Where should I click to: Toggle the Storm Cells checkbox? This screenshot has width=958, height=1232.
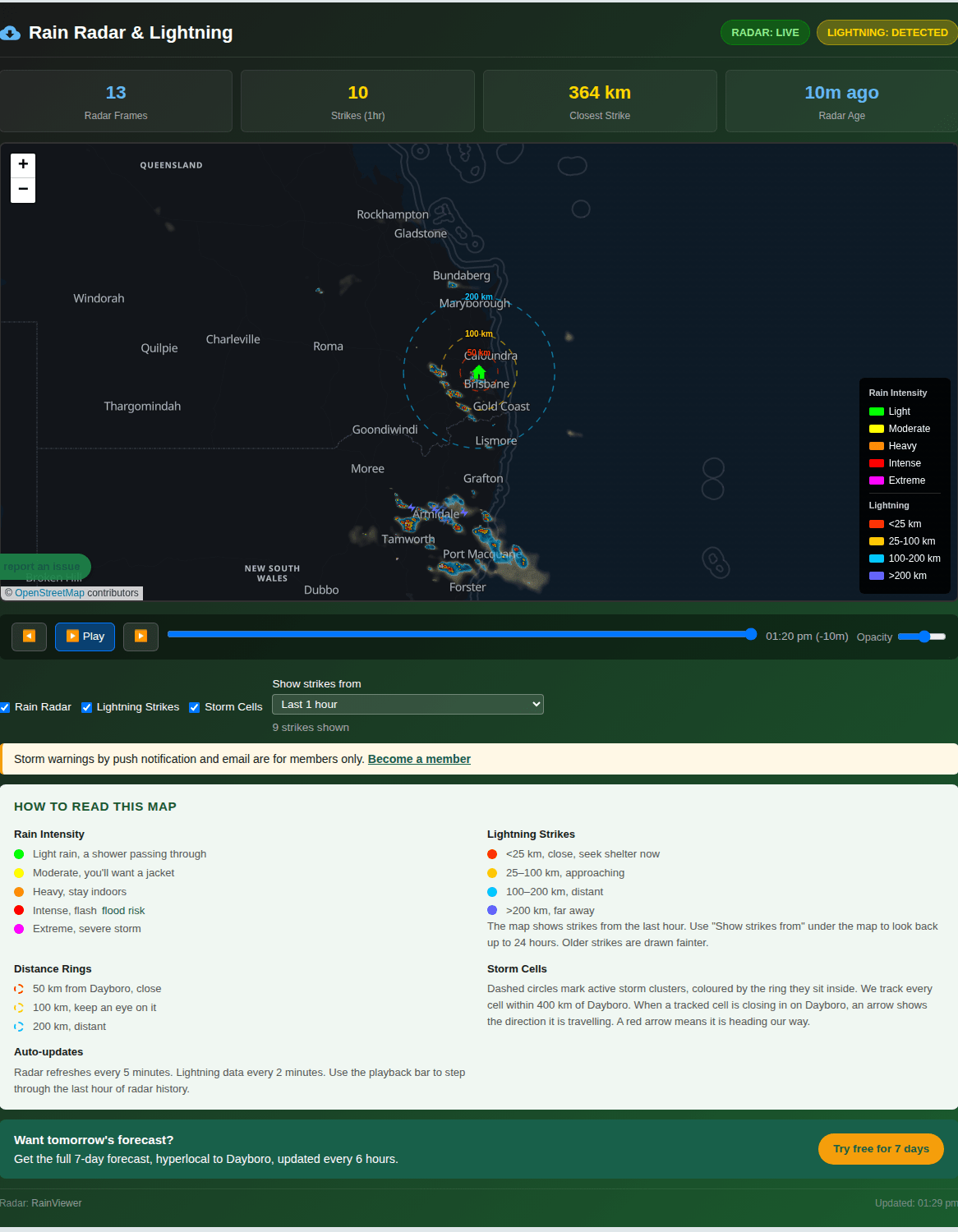[195, 707]
